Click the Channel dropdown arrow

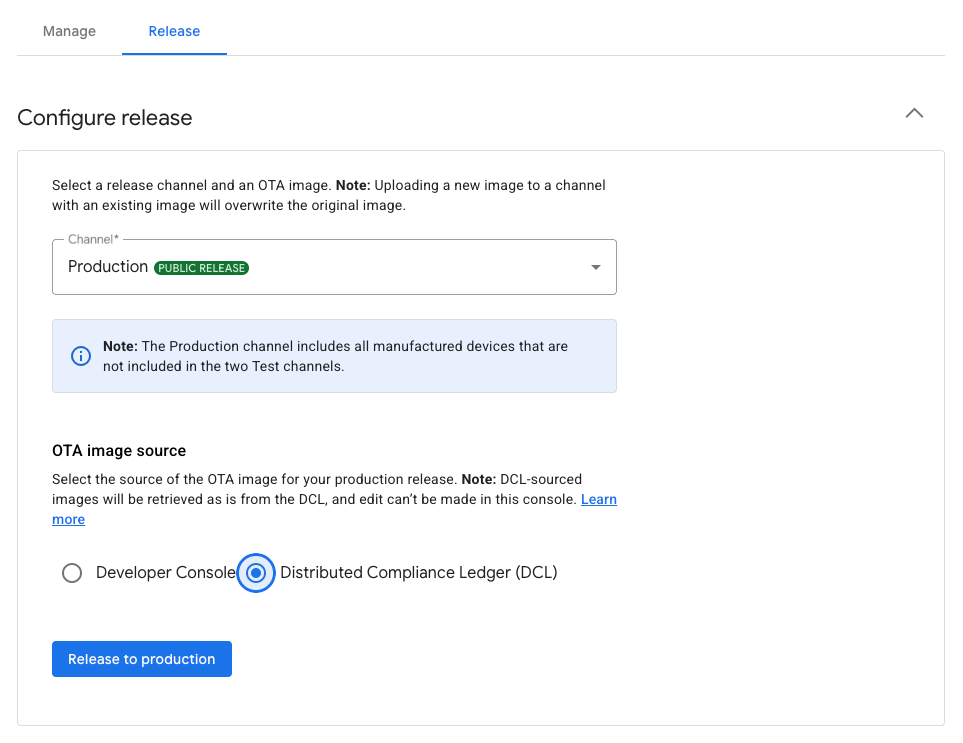595,267
